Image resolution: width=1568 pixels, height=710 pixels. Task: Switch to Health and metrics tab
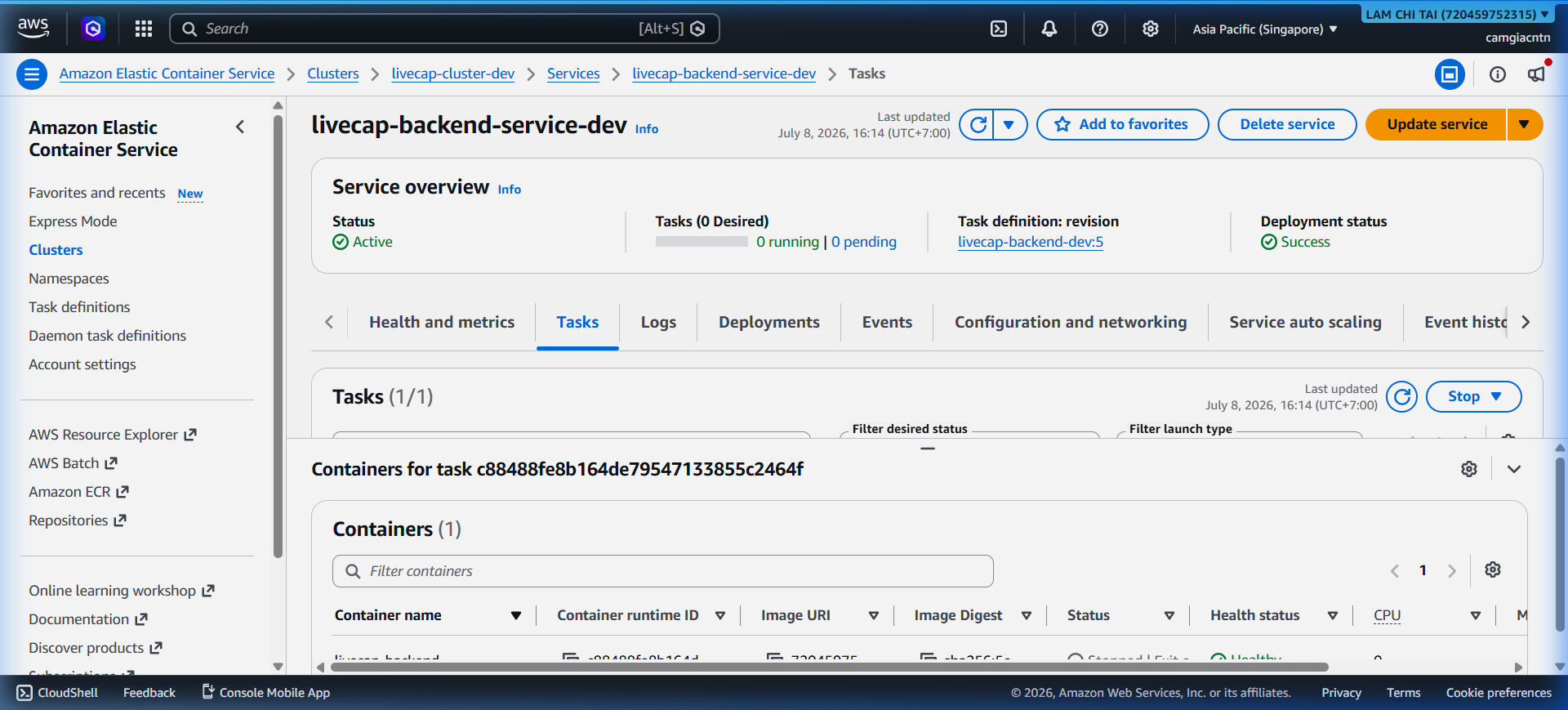click(x=442, y=322)
